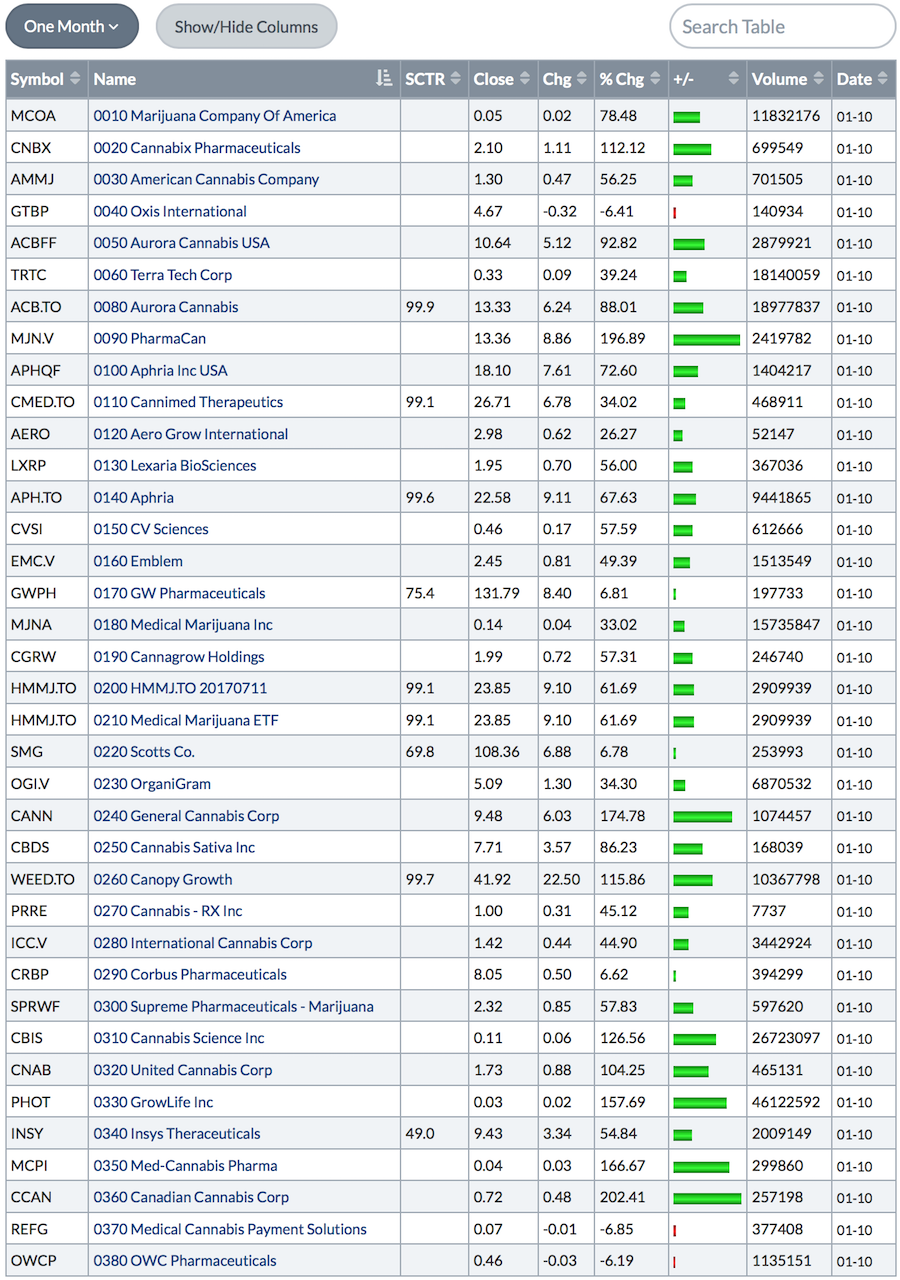Open Marijuana Company Of America link
The height and width of the screenshot is (1280, 900).
[215, 116]
